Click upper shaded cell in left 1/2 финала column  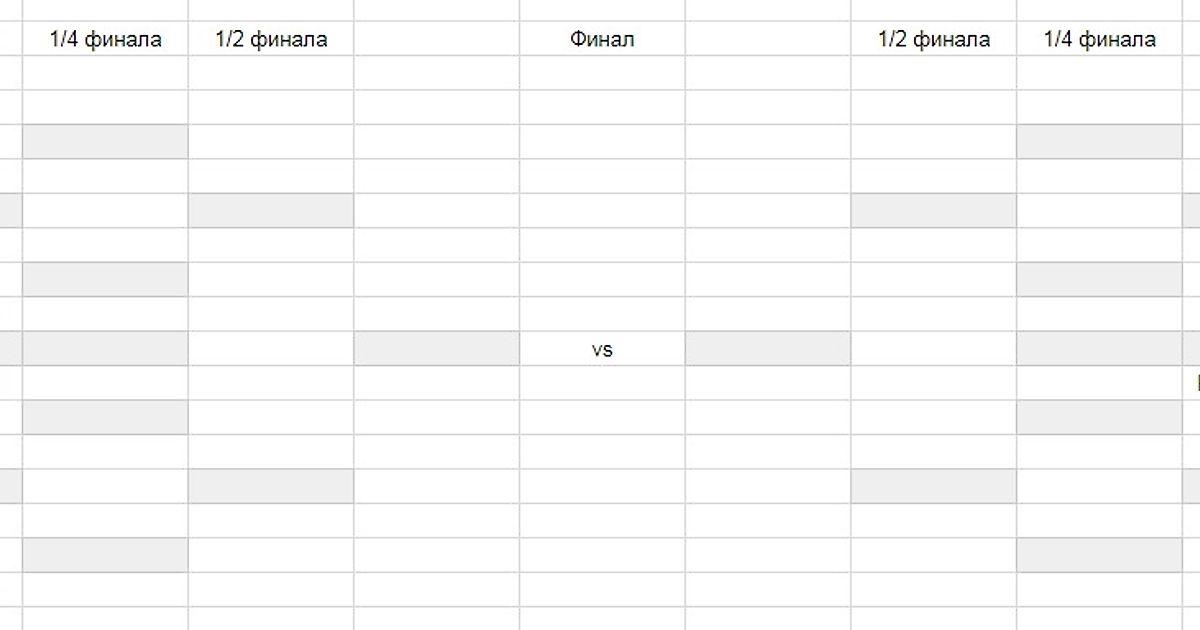[x=271, y=211]
